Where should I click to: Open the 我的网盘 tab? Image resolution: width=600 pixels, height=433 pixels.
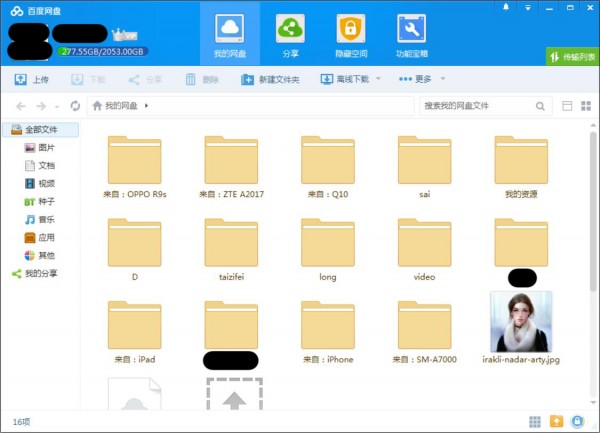point(230,35)
